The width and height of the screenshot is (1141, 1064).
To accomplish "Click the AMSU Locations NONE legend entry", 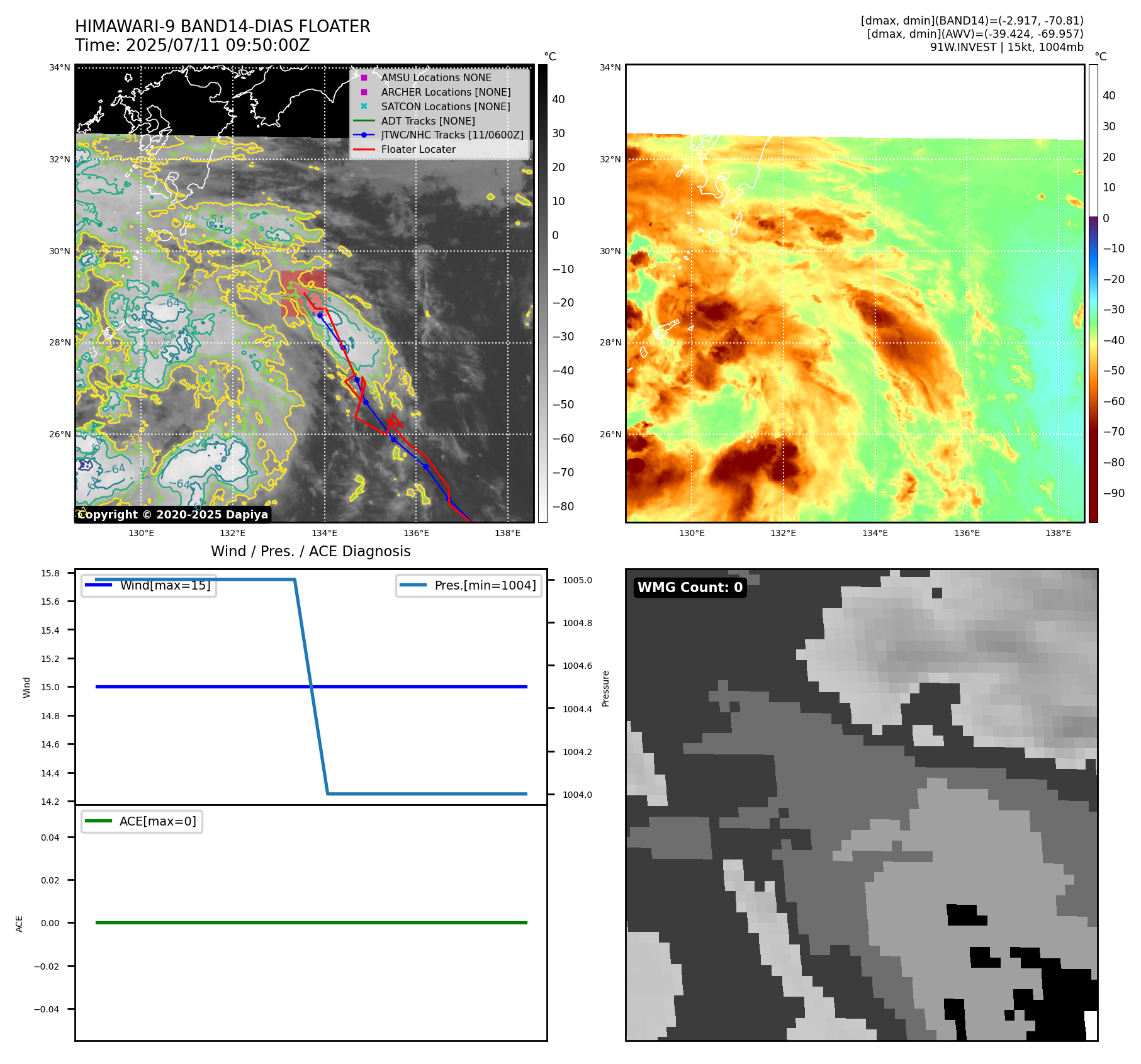I will tap(436, 77).
